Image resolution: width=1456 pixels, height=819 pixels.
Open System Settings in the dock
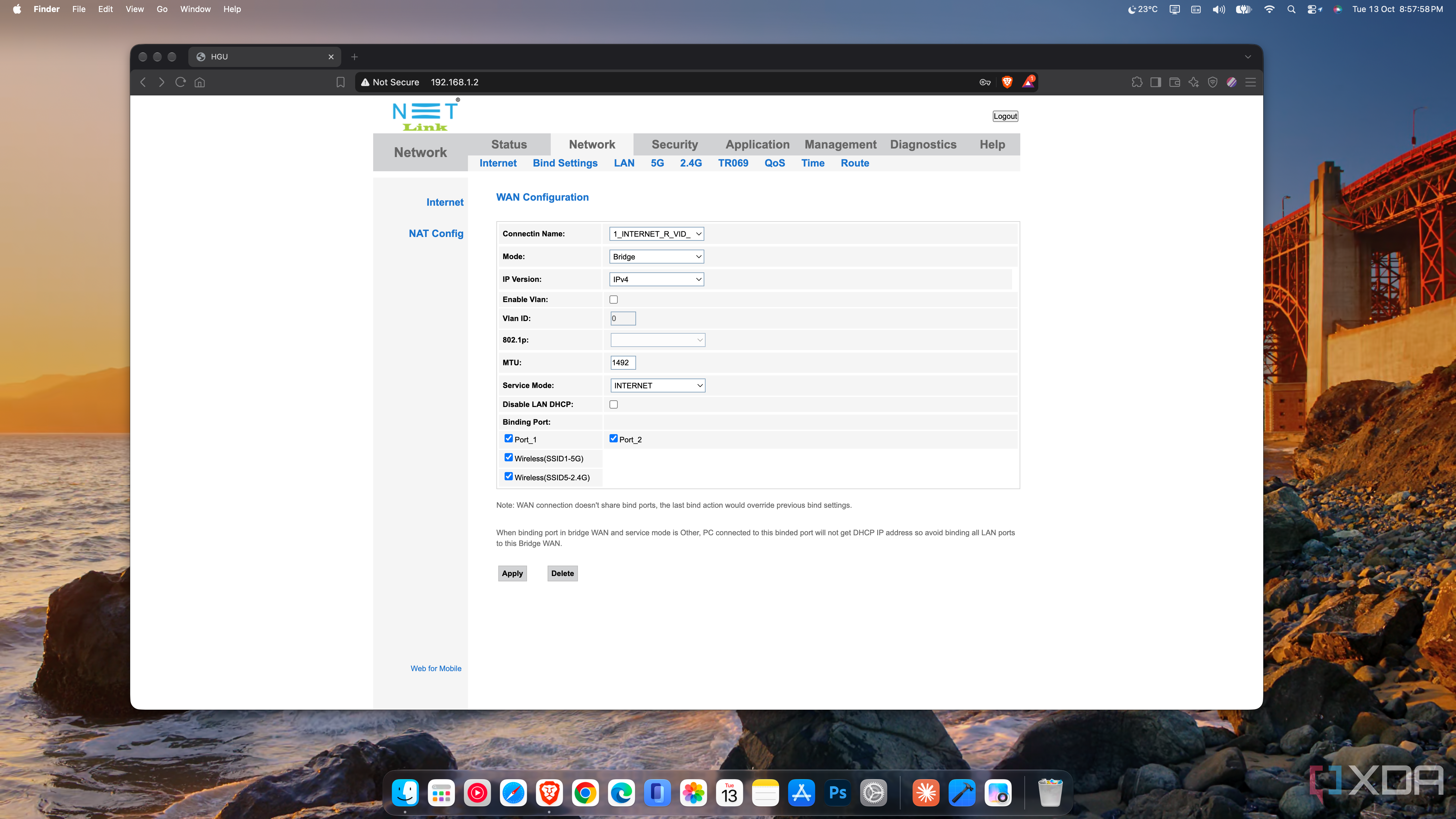874,793
